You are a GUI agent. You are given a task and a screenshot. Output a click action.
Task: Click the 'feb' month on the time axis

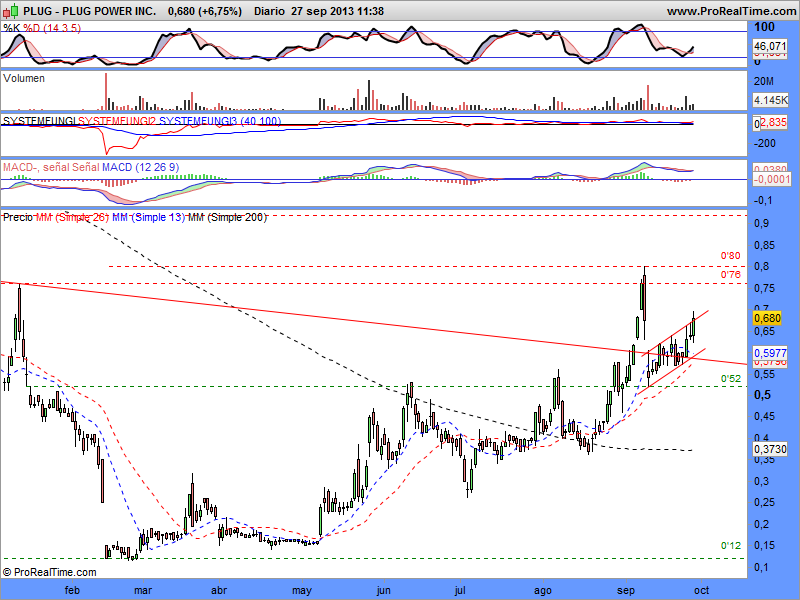pyautogui.click(x=72, y=590)
